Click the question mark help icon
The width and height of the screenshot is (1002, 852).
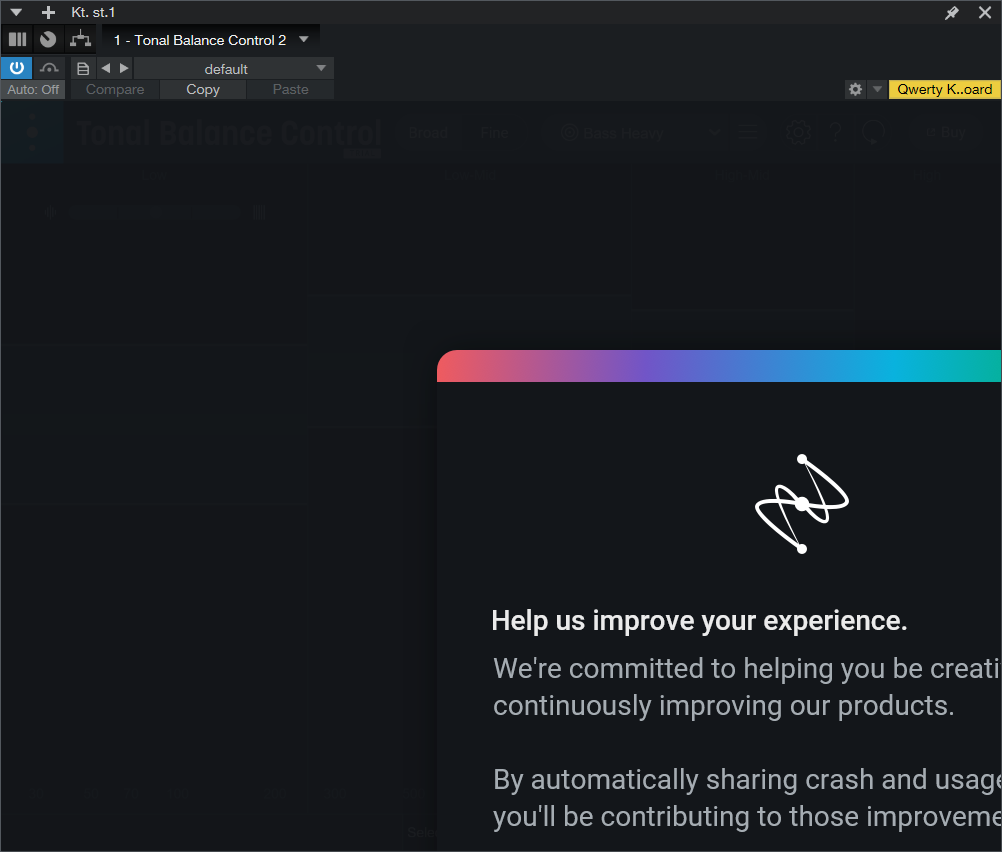pyautogui.click(x=835, y=133)
